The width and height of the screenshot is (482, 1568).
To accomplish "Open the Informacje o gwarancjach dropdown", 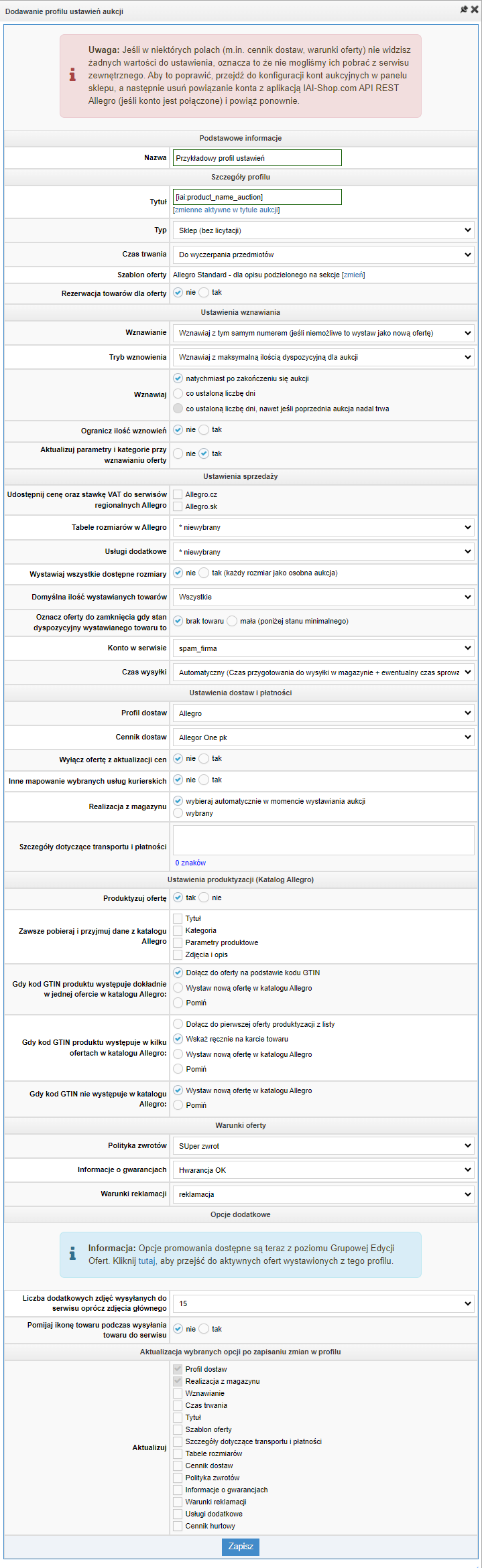I will pos(324,1170).
